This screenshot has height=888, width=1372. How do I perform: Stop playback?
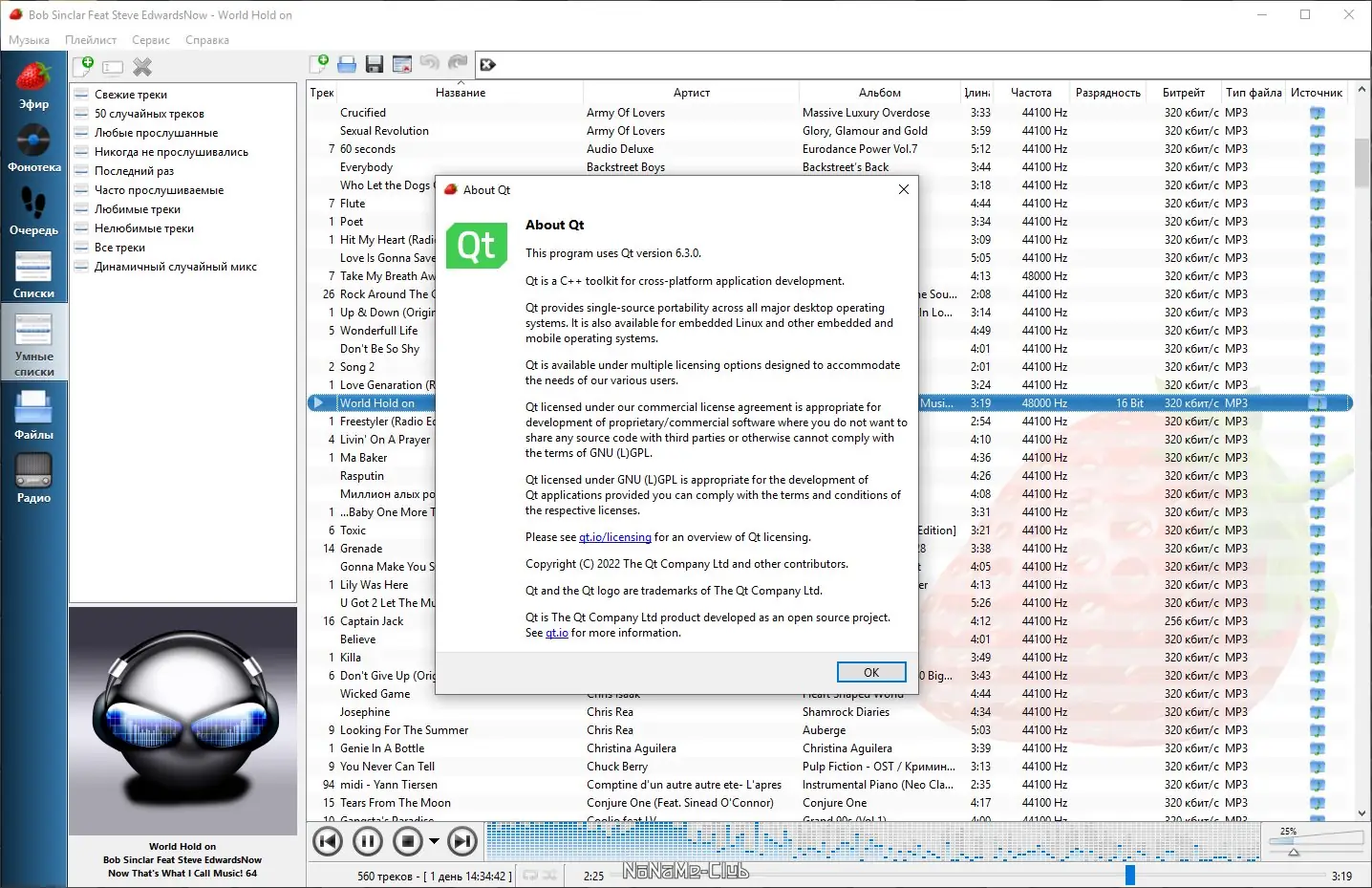click(x=408, y=841)
